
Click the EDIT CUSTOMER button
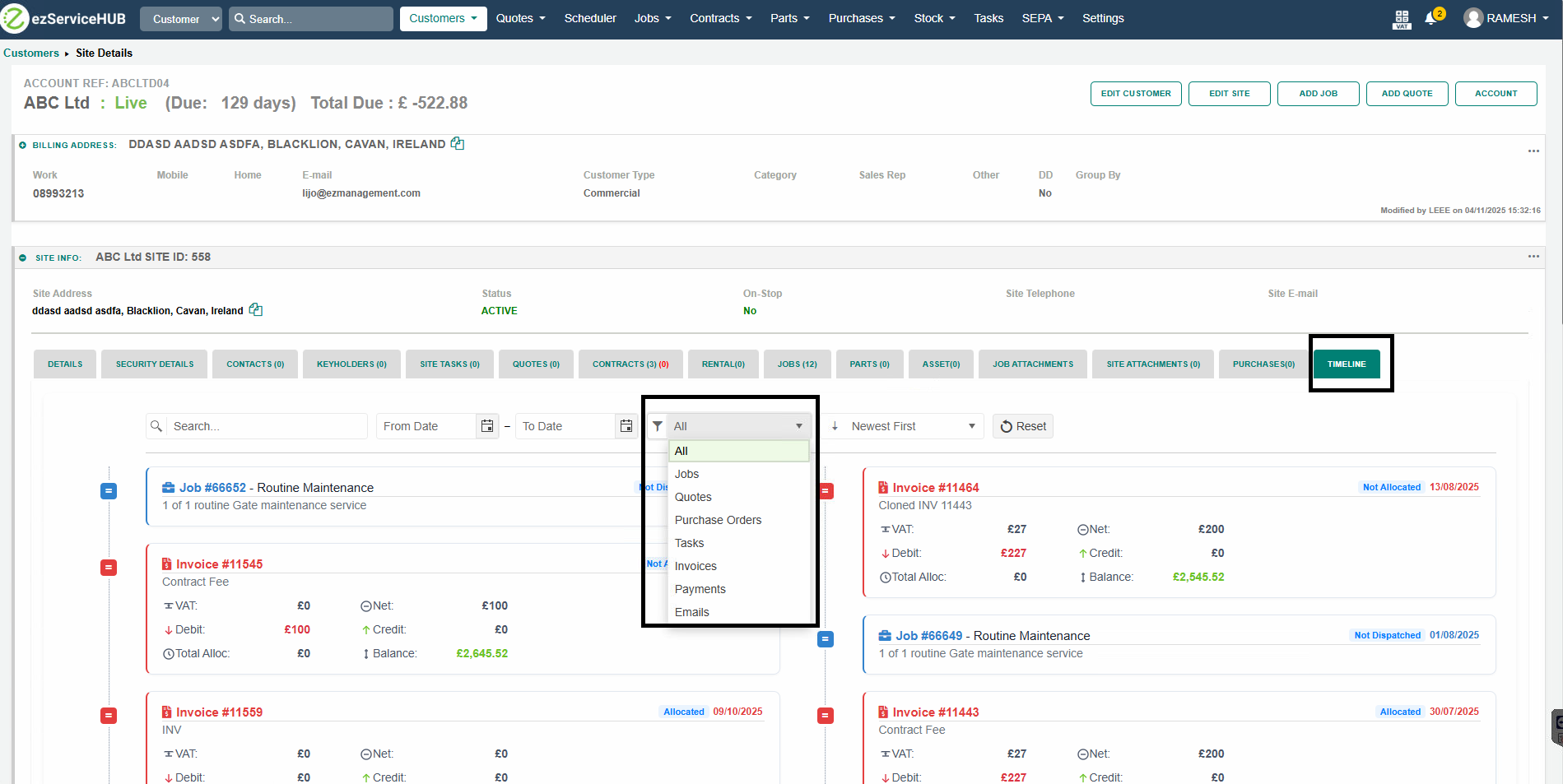click(x=1136, y=94)
